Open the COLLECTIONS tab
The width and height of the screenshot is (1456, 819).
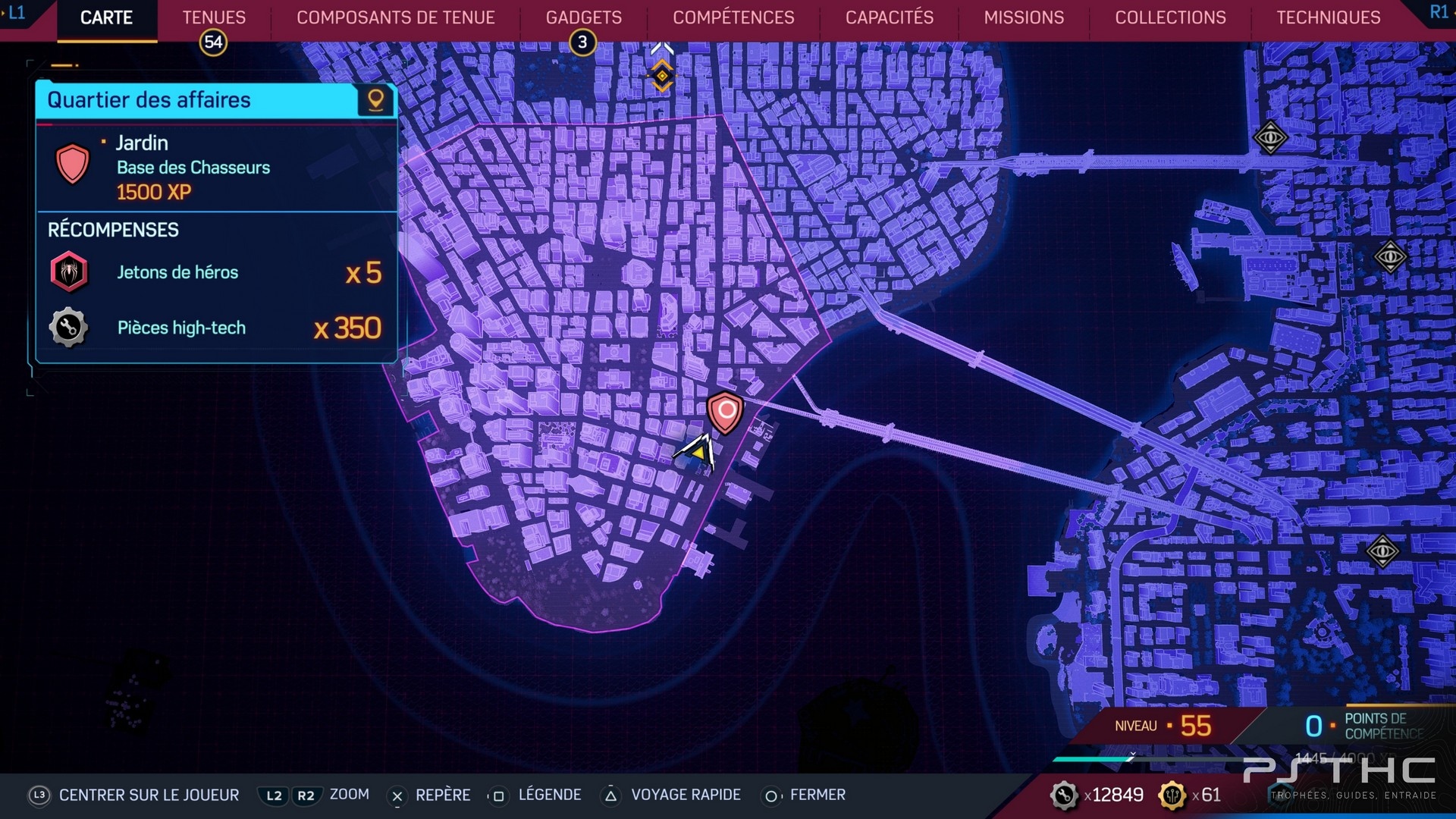1170,17
